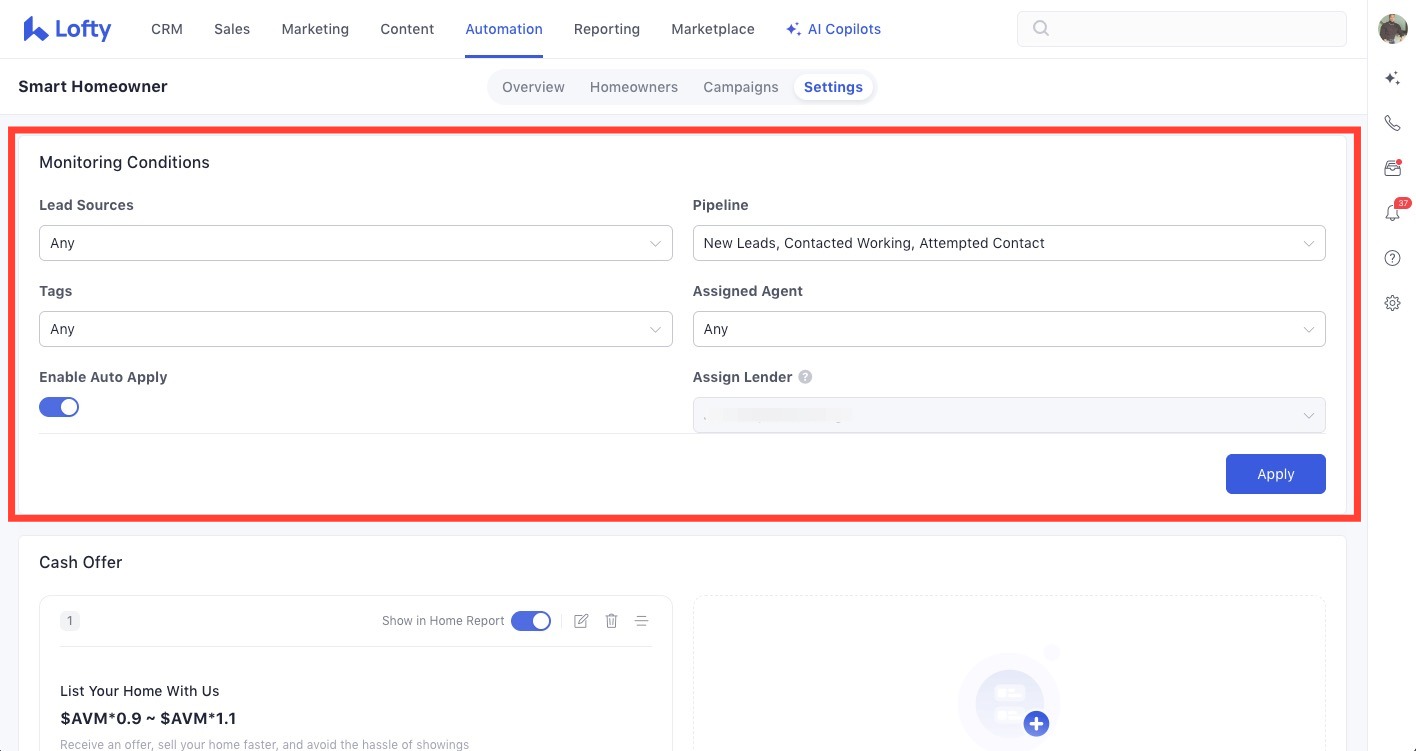Edit the first cash offer card
1416x751 pixels.
(x=581, y=621)
